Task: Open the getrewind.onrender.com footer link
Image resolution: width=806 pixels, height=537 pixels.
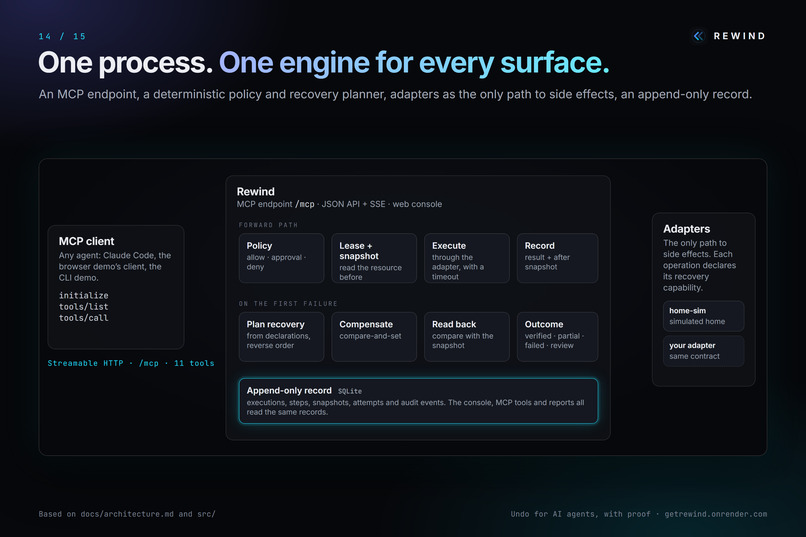Action: (x=716, y=514)
